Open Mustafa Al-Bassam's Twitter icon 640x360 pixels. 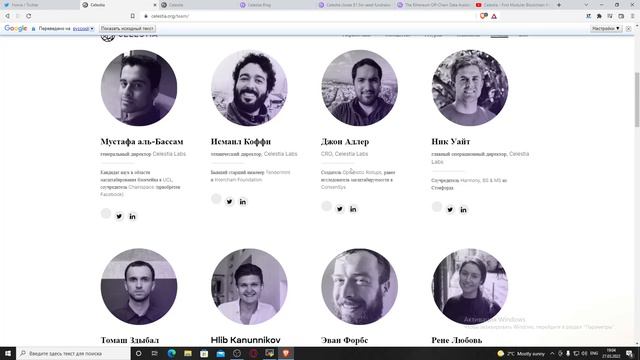click(x=119, y=216)
